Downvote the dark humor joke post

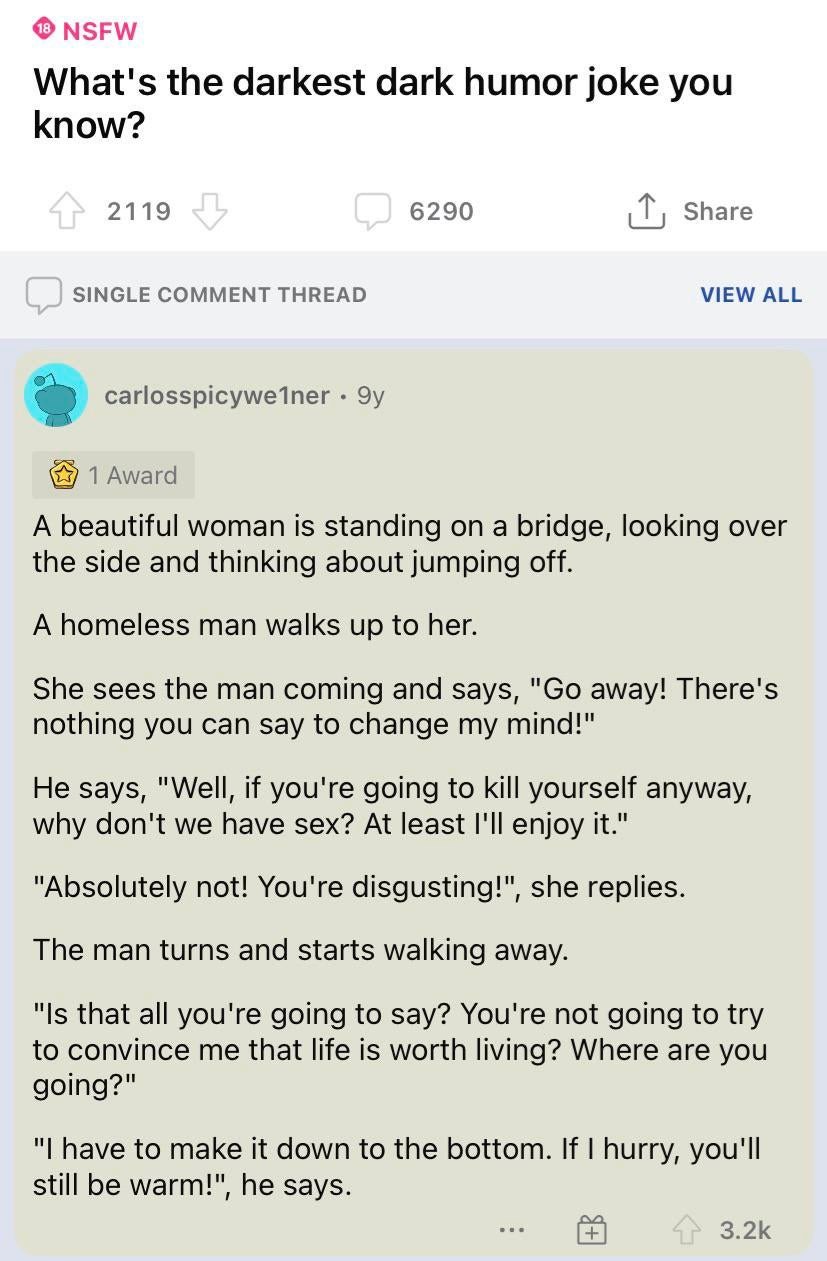209,211
